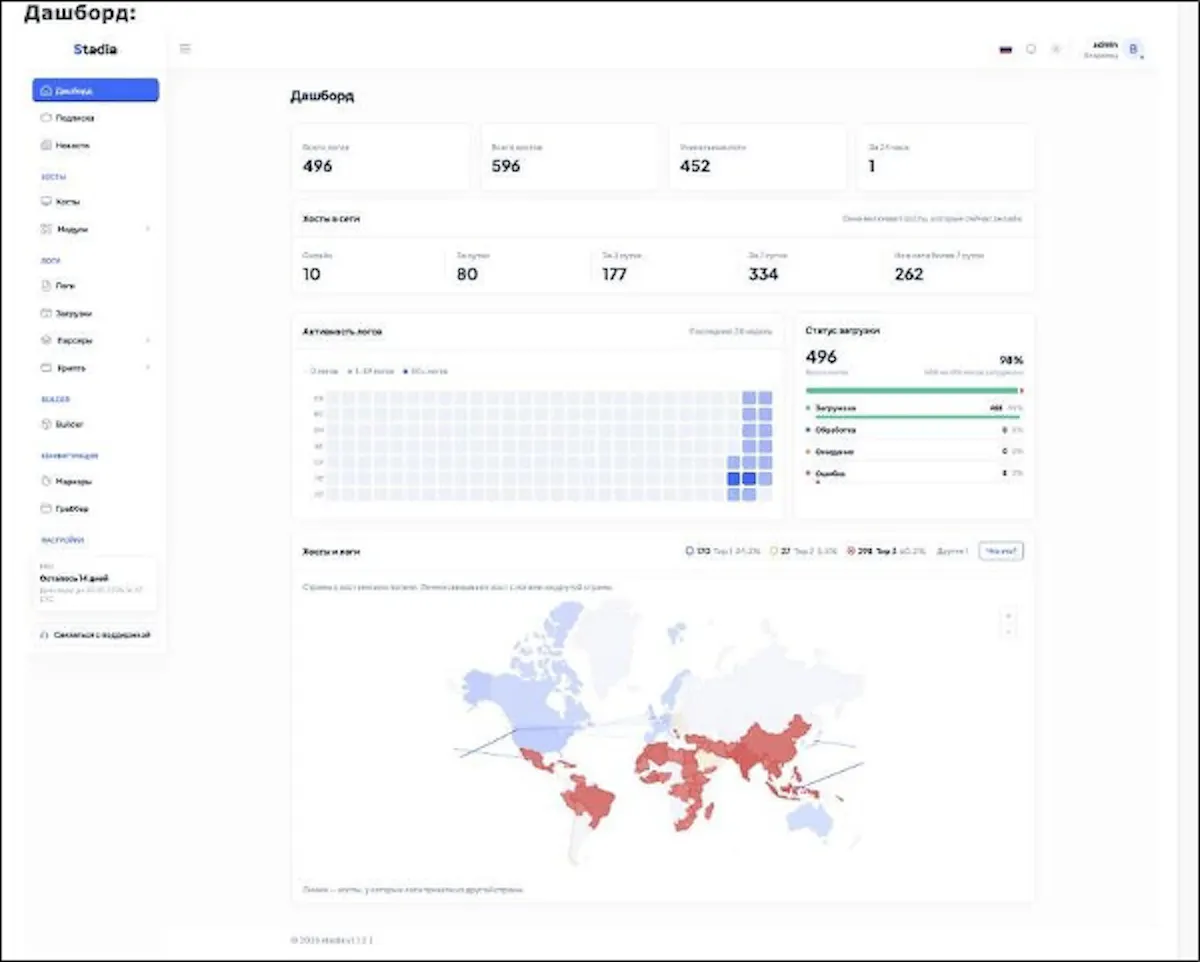
Task: Click the Загружено status row
Action: coord(914,408)
